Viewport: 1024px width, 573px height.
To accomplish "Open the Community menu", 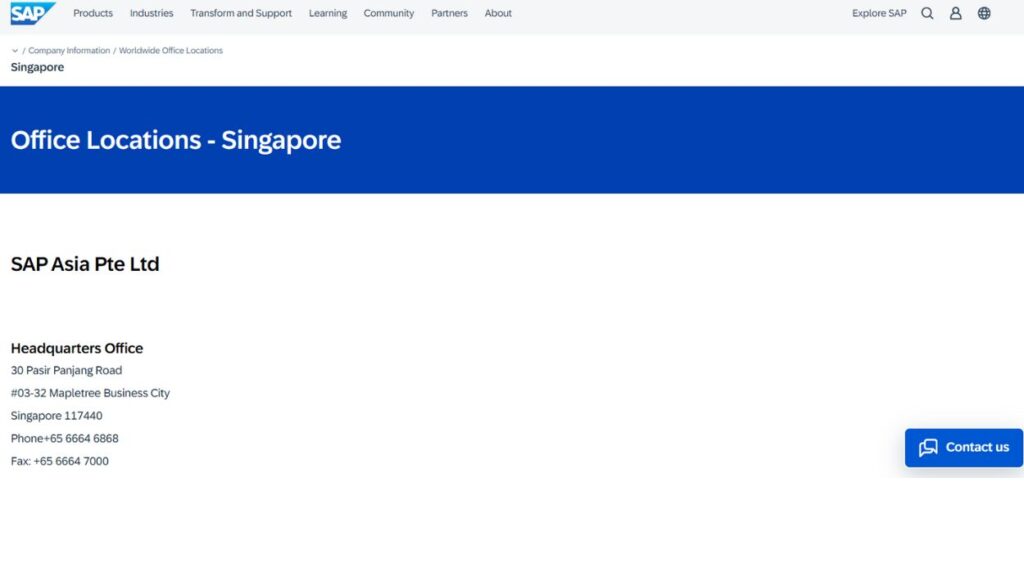I will [389, 13].
